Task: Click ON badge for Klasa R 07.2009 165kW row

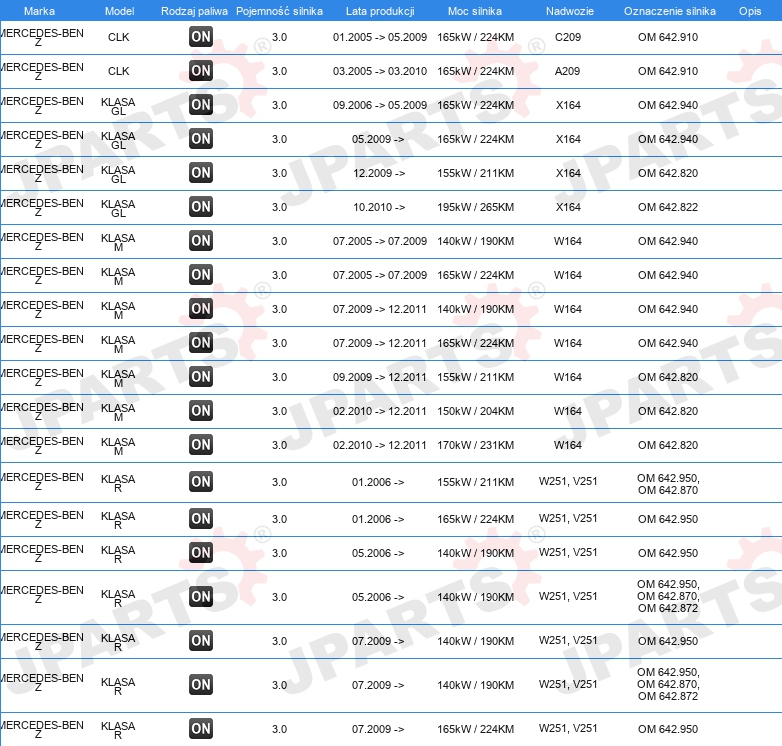Action: (201, 729)
